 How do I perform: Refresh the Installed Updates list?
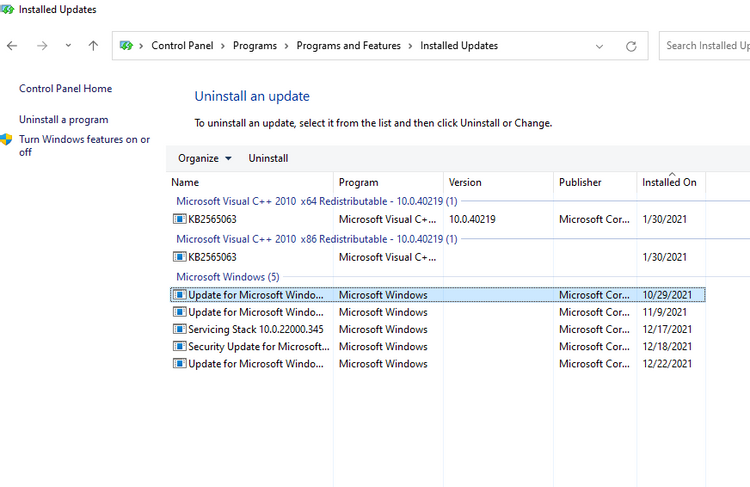[631, 46]
